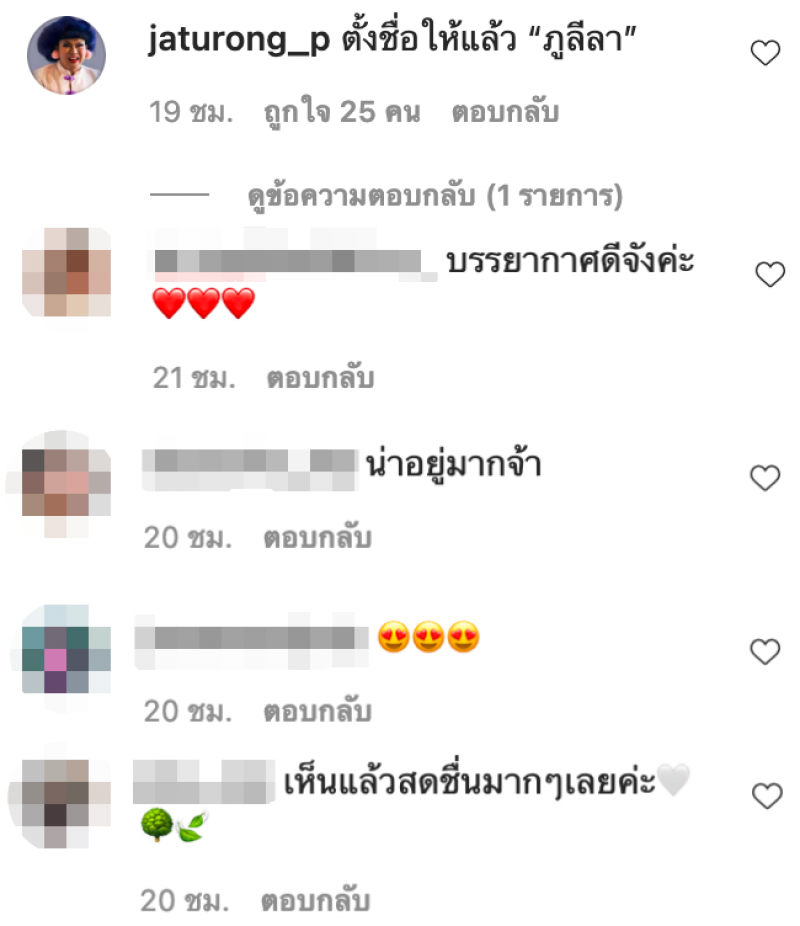Open jaturong_p username link
Viewport: 800px width, 926px height.
pos(239,40)
